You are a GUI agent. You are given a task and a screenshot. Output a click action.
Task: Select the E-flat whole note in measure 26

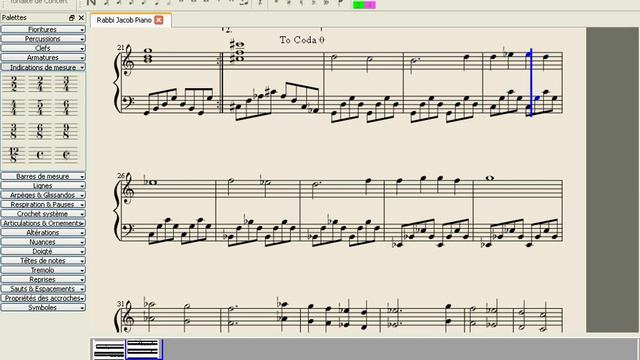click(153, 183)
